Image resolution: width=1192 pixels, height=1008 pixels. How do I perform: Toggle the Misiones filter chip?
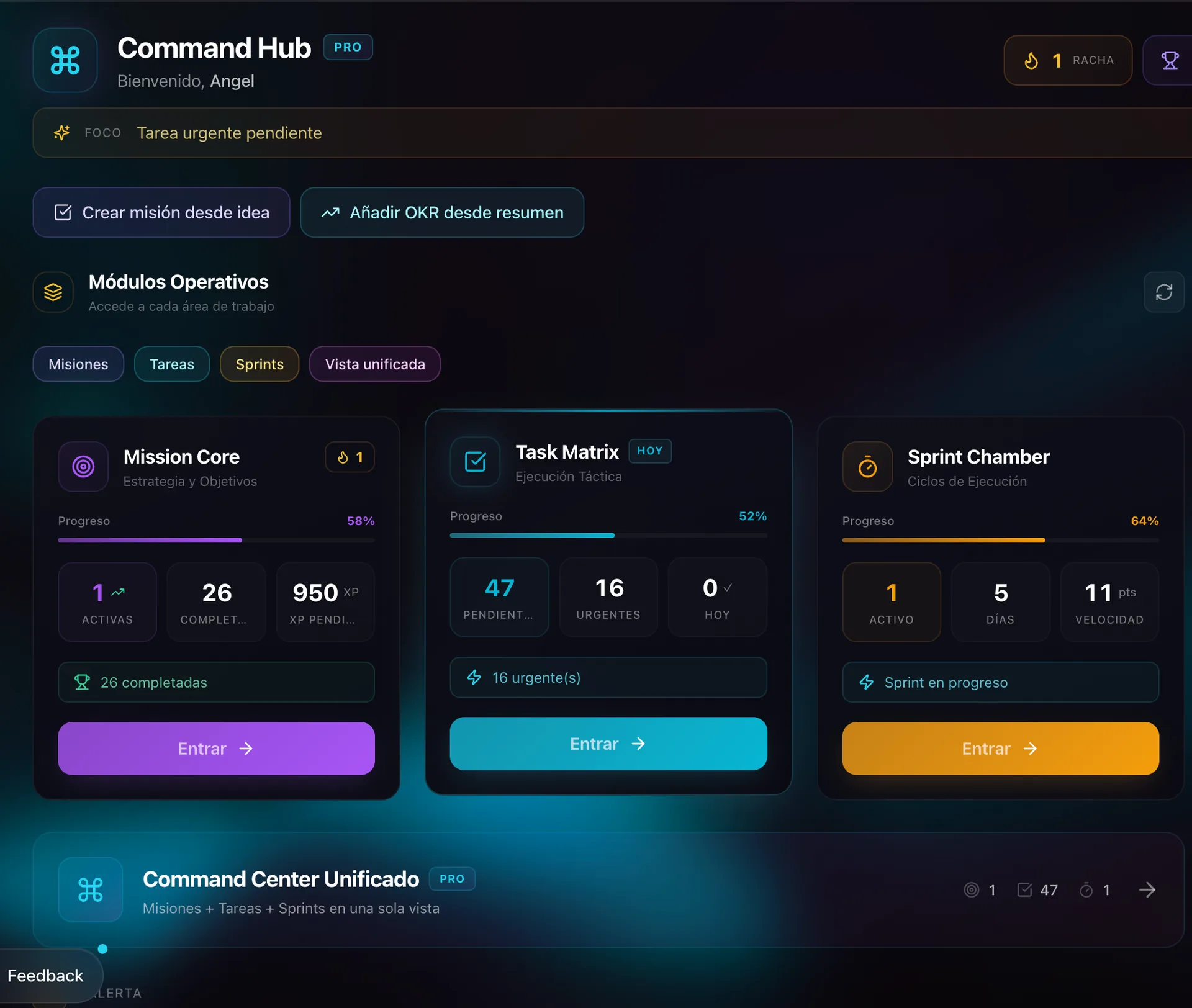78,364
